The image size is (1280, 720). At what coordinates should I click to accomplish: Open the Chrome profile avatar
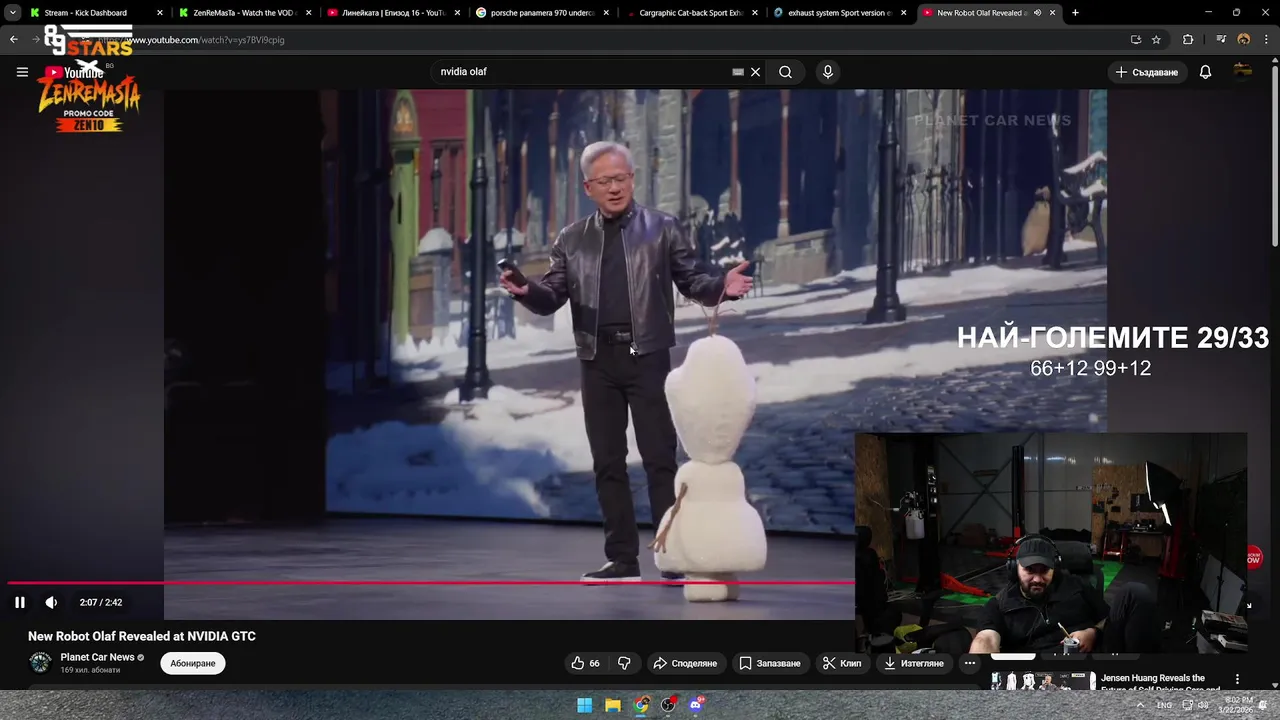coord(1243,40)
